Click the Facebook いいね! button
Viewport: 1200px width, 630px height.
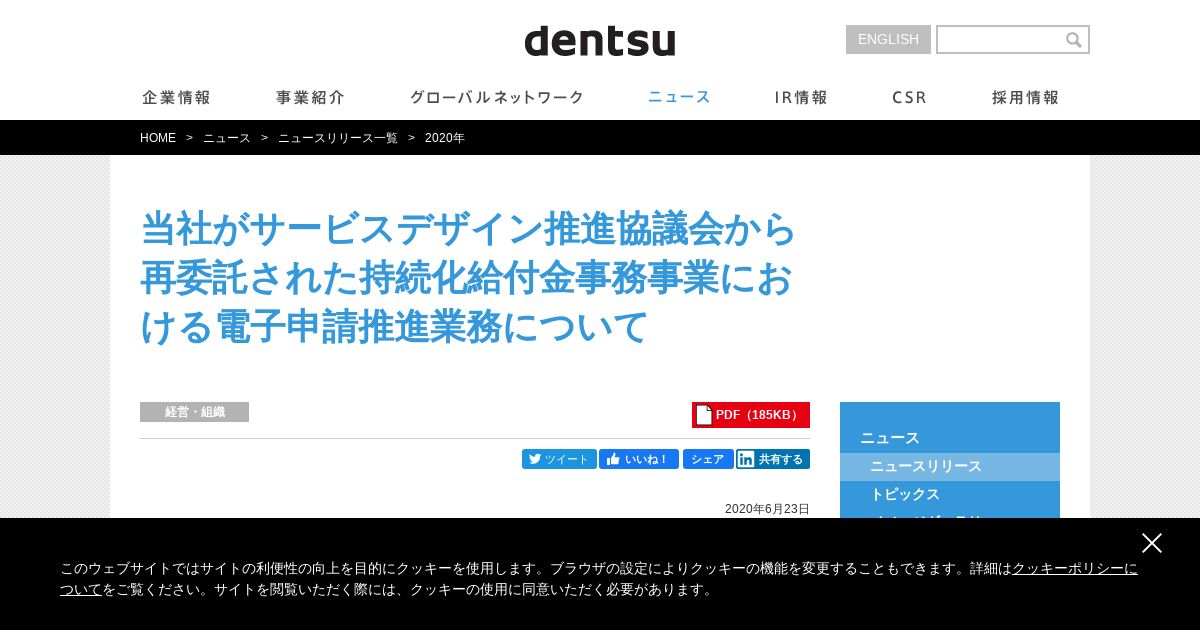(639, 459)
